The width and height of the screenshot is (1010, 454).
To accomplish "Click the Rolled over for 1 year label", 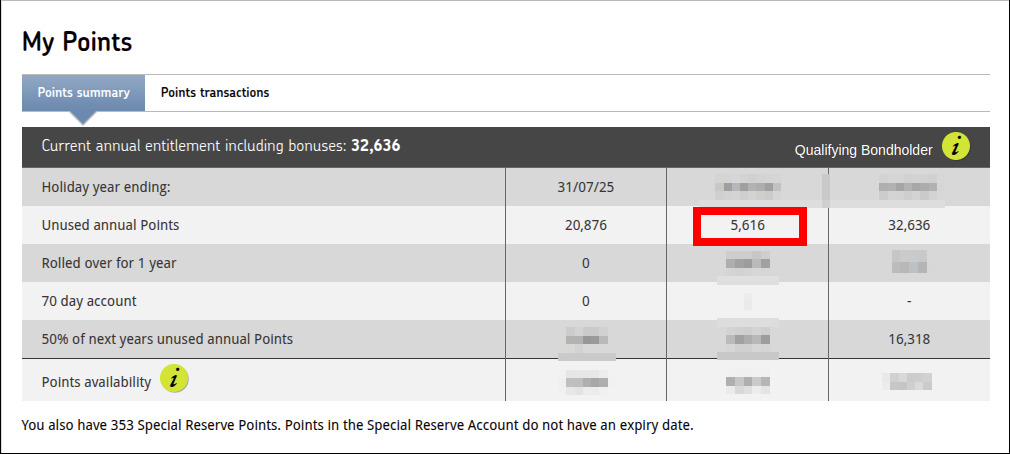I will (x=109, y=263).
